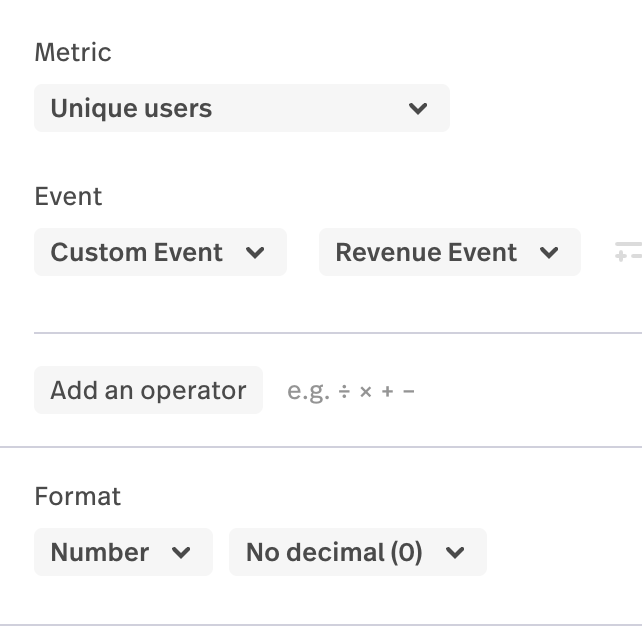The height and width of the screenshot is (626, 642).
Task: Click the "e.g." operator hint text
Action: [x=308, y=391]
